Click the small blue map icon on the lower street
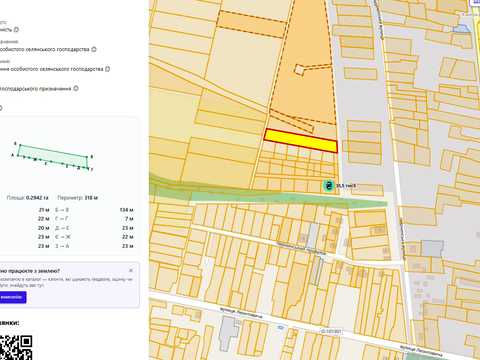Image resolution: width=480 pixels, height=360 pixels. (281, 328)
